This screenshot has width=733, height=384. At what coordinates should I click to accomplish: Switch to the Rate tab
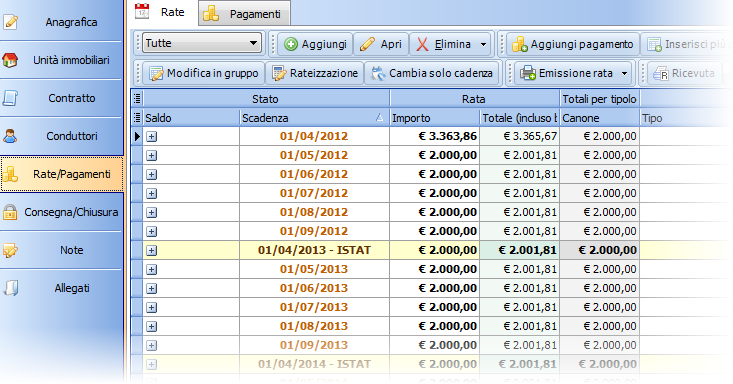164,12
